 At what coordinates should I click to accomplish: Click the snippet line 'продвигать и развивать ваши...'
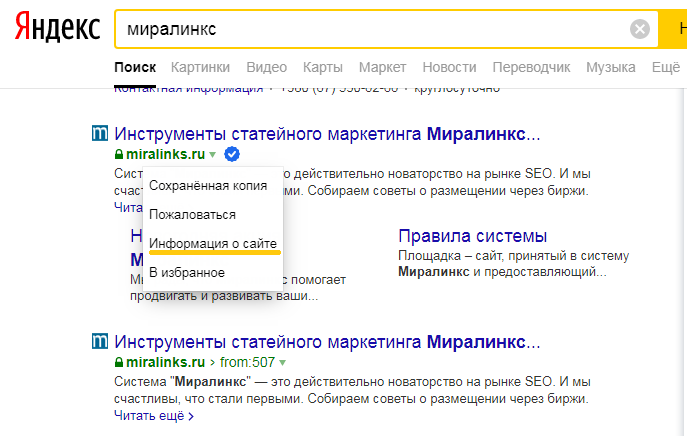point(224,296)
